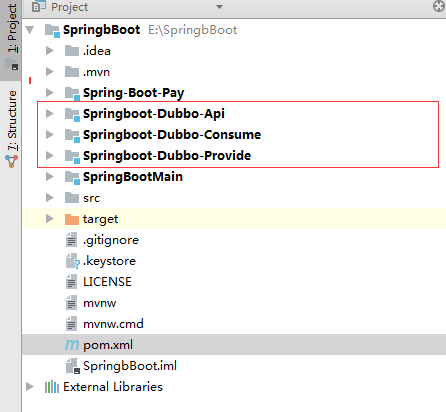The image size is (446, 412).
Task: Click the SpringbBoot.iml file icon
Action: [x=73, y=366]
